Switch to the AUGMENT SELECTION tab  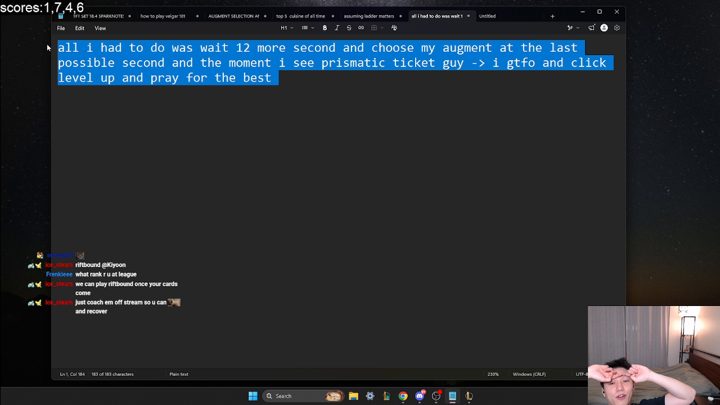tap(233, 16)
